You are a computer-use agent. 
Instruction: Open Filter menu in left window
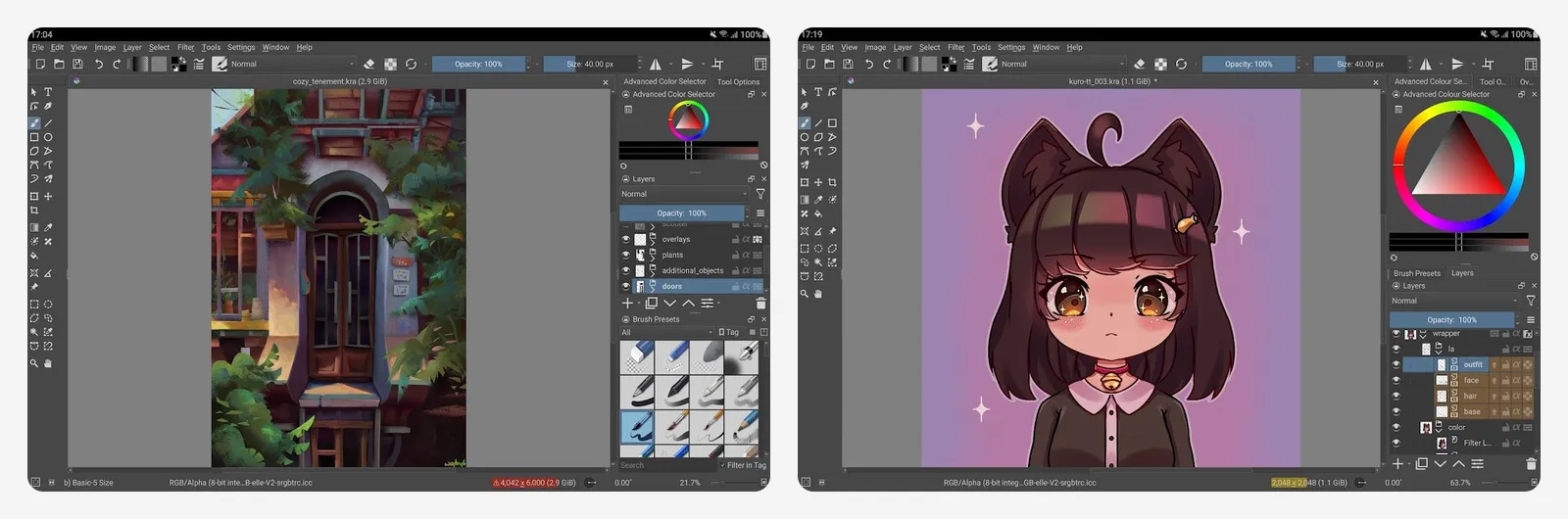tap(185, 47)
